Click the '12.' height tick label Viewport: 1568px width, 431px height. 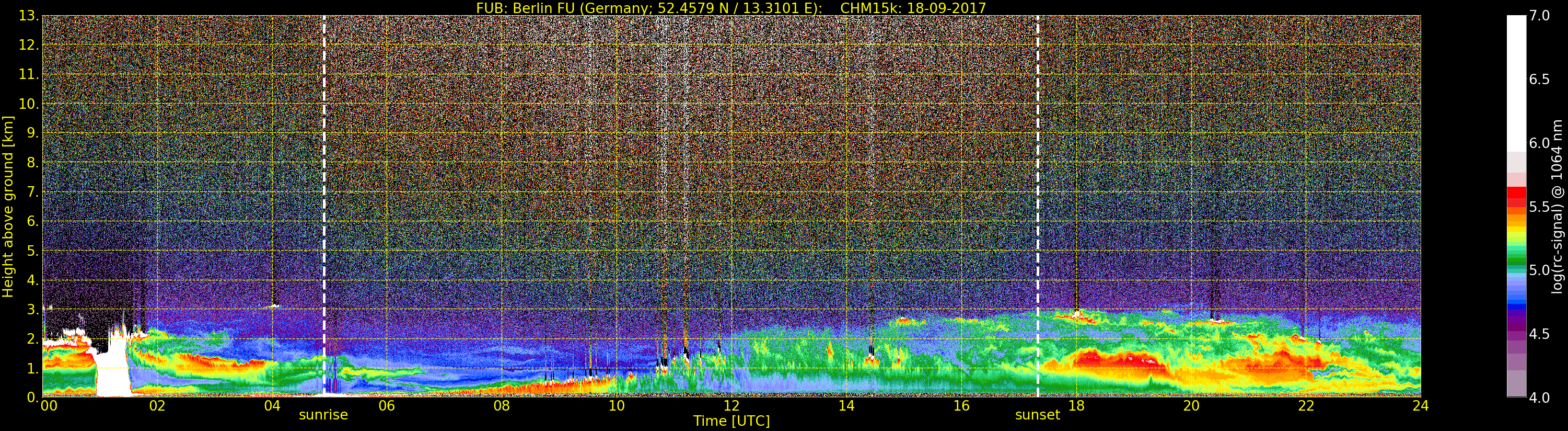point(28,45)
